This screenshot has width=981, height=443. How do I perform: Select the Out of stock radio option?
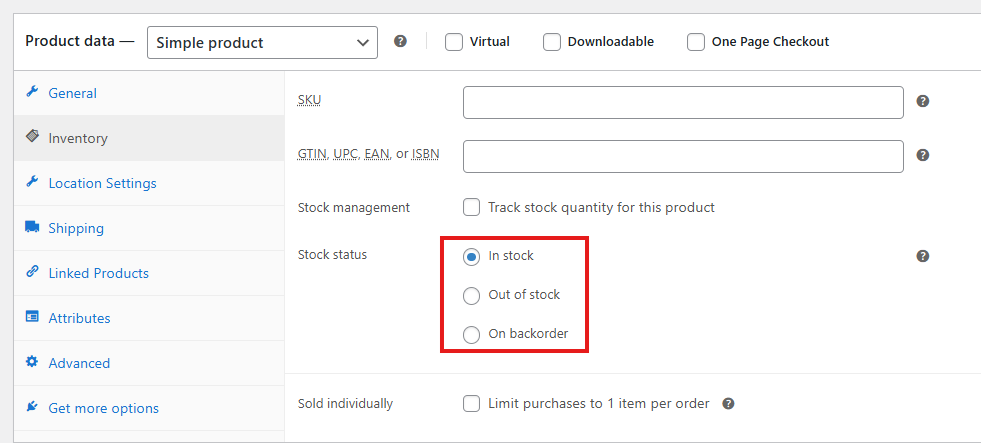point(471,295)
